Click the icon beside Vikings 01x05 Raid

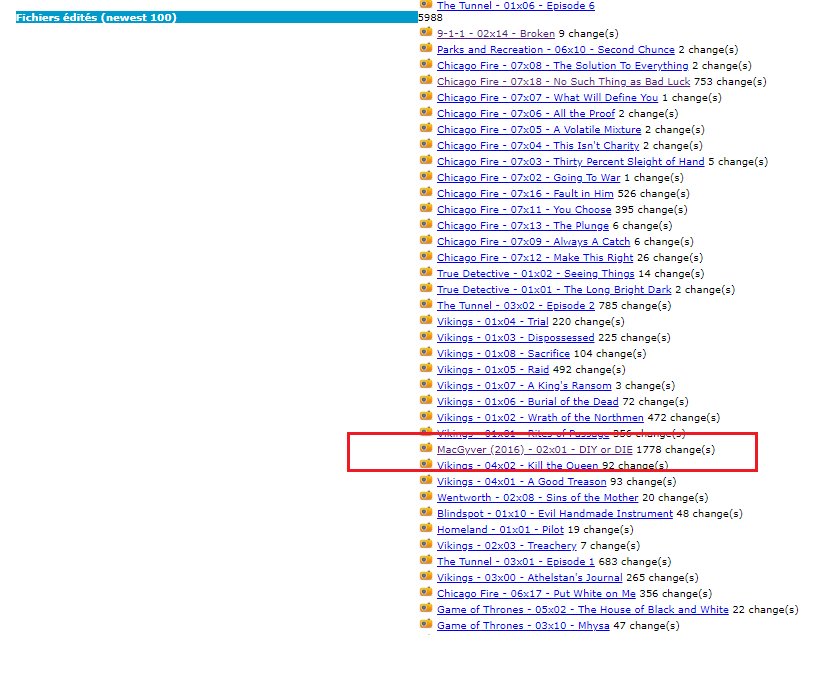tap(426, 368)
